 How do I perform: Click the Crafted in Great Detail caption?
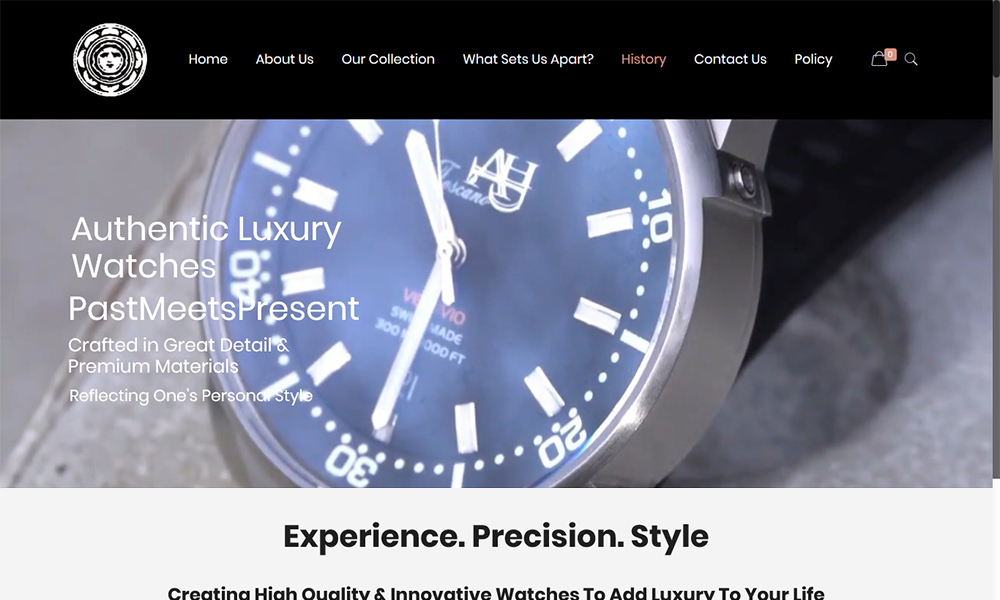(x=179, y=355)
